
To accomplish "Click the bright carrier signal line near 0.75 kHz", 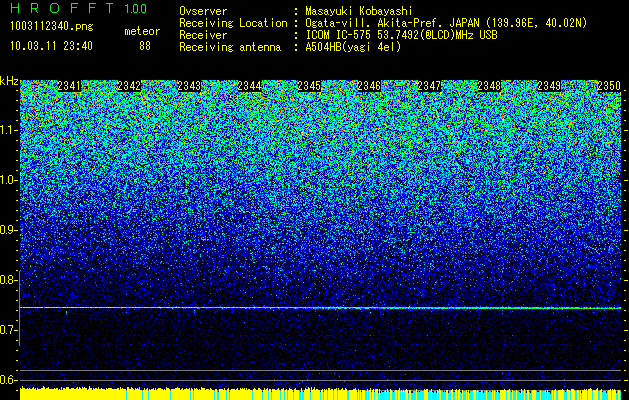I will (320, 308).
